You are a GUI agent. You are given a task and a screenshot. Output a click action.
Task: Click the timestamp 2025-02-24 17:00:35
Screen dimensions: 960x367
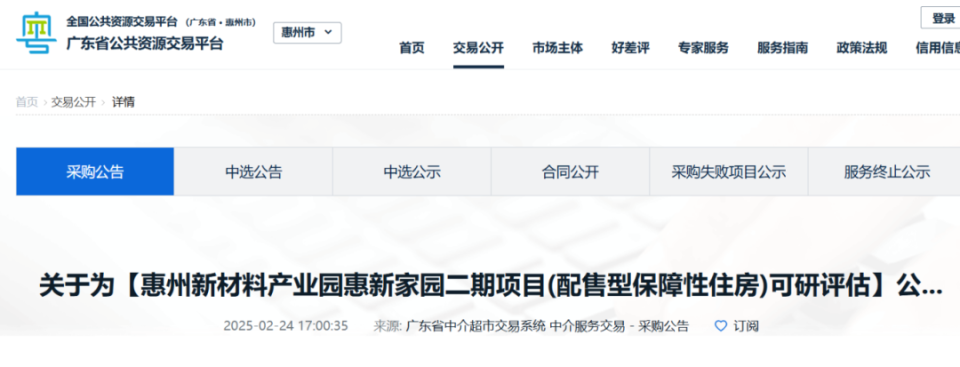(286, 326)
